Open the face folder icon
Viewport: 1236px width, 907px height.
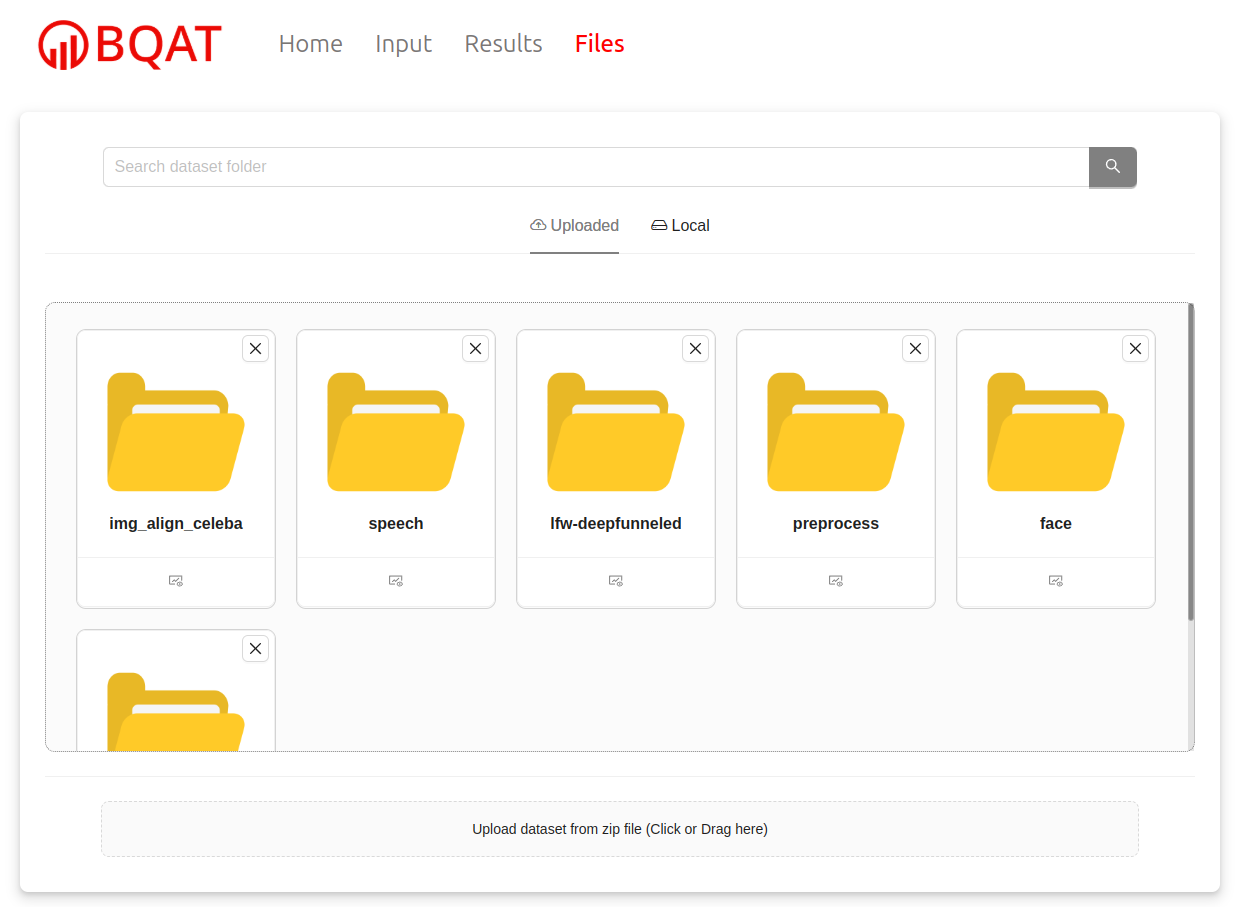[1056, 432]
